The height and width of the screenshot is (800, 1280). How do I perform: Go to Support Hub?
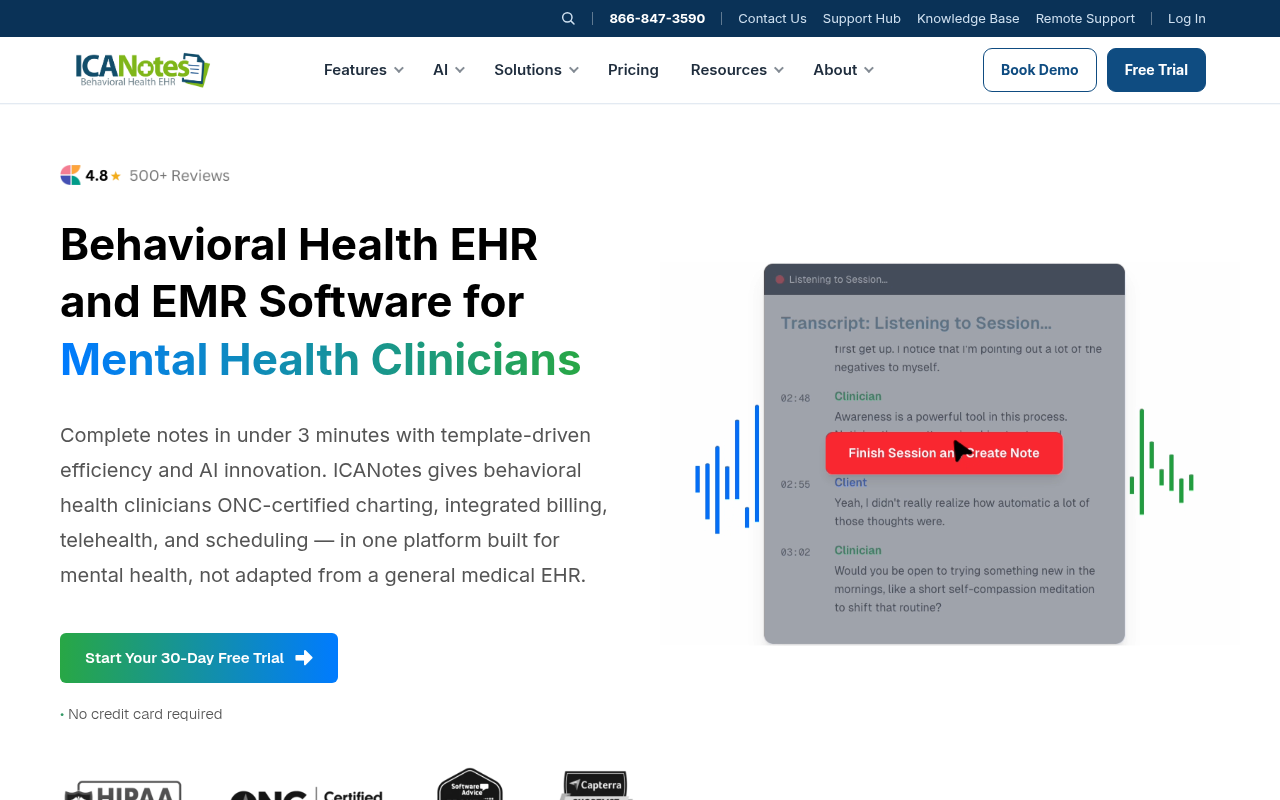click(x=862, y=18)
